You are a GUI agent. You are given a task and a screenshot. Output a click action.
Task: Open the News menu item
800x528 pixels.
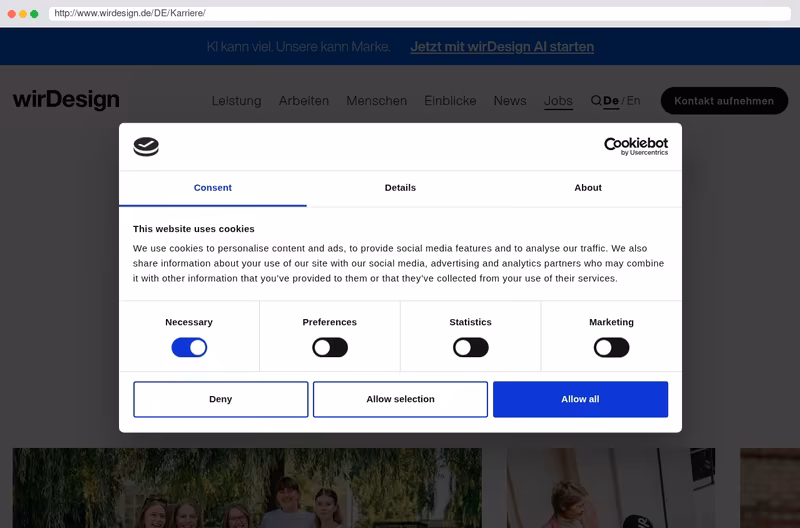(510, 101)
